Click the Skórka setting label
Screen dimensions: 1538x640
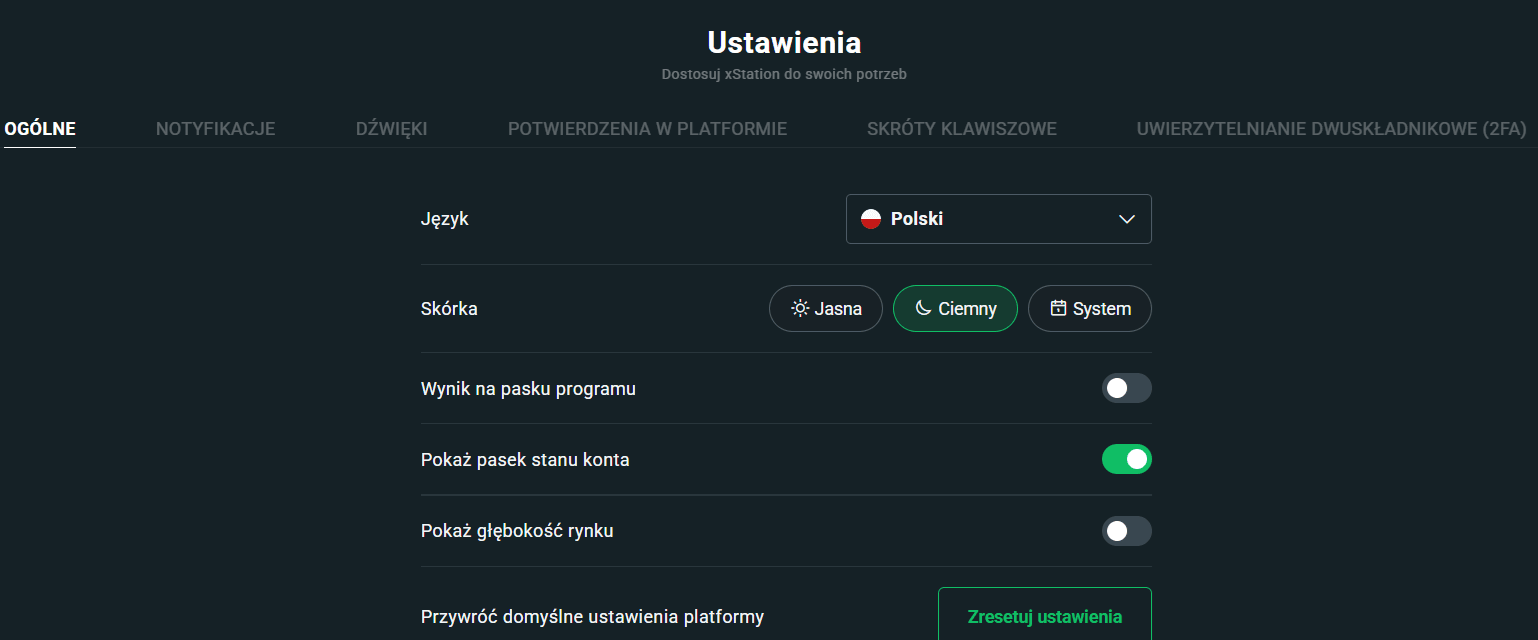[x=449, y=308]
